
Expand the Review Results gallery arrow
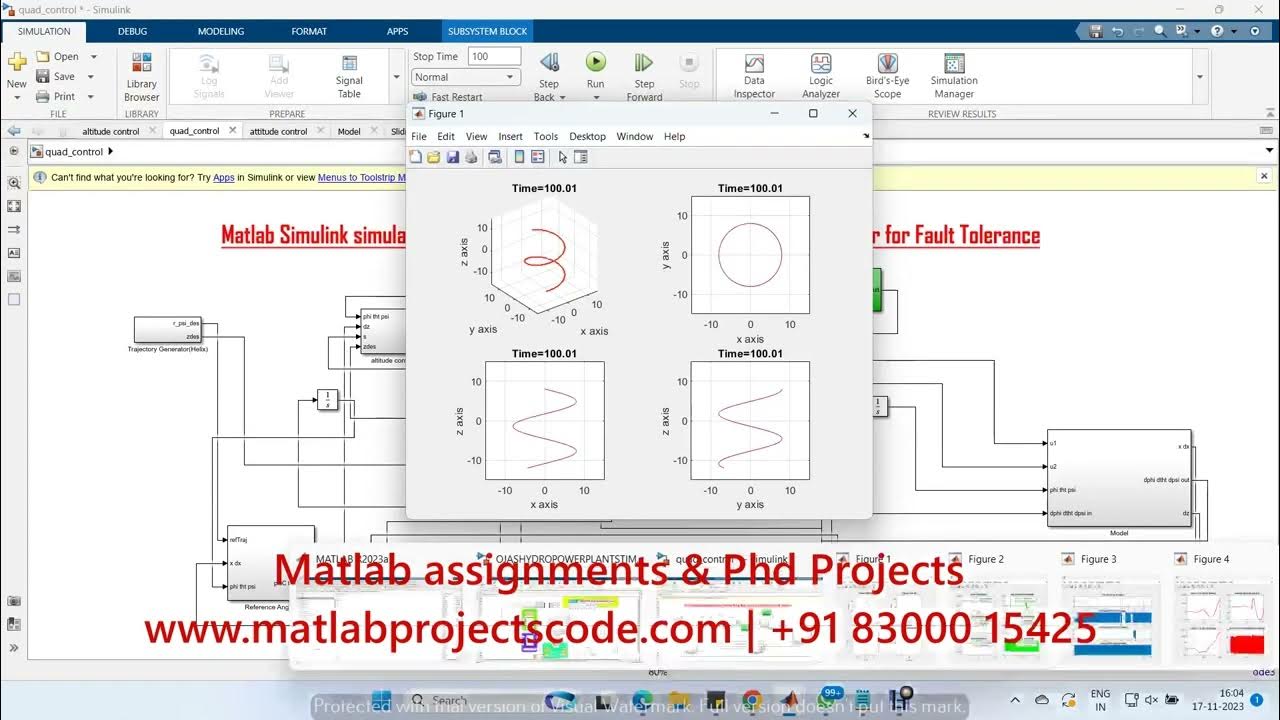click(x=1200, y=77)
